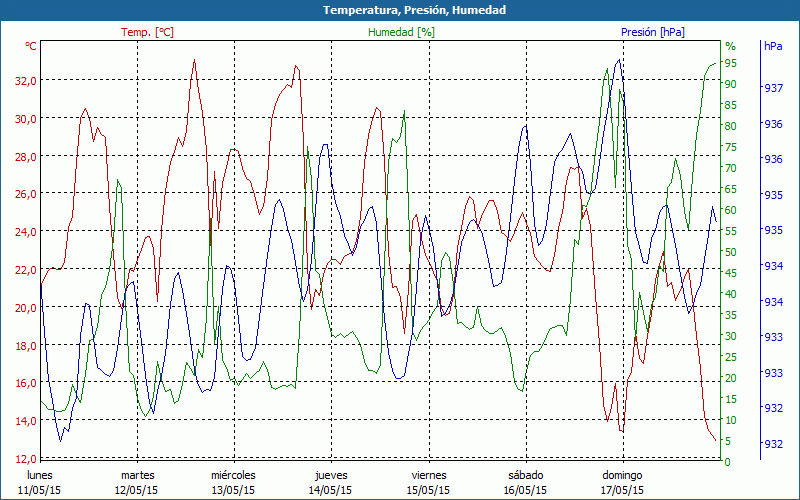This screenshot has height=500, width=800.
Task: Click the 937 pressure axis tick
Action: [773, 88]
